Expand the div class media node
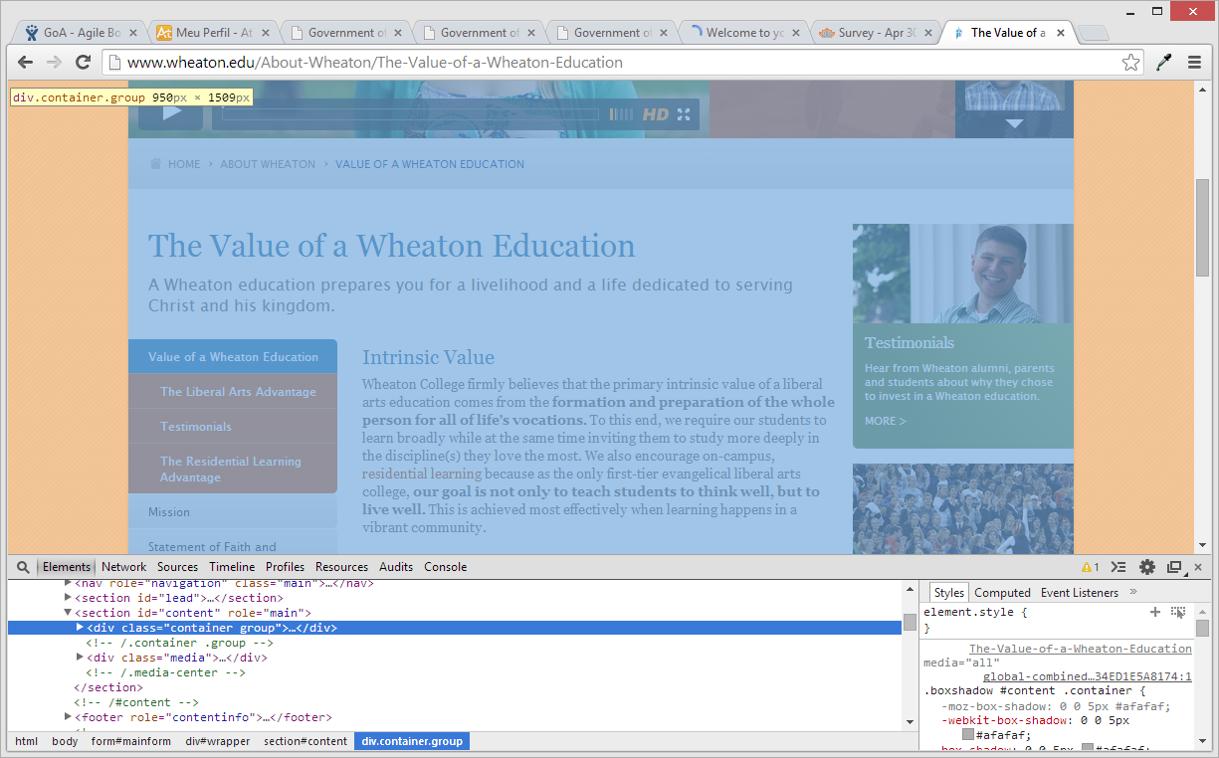The image size is (1219, 758). tap(80, 658)
